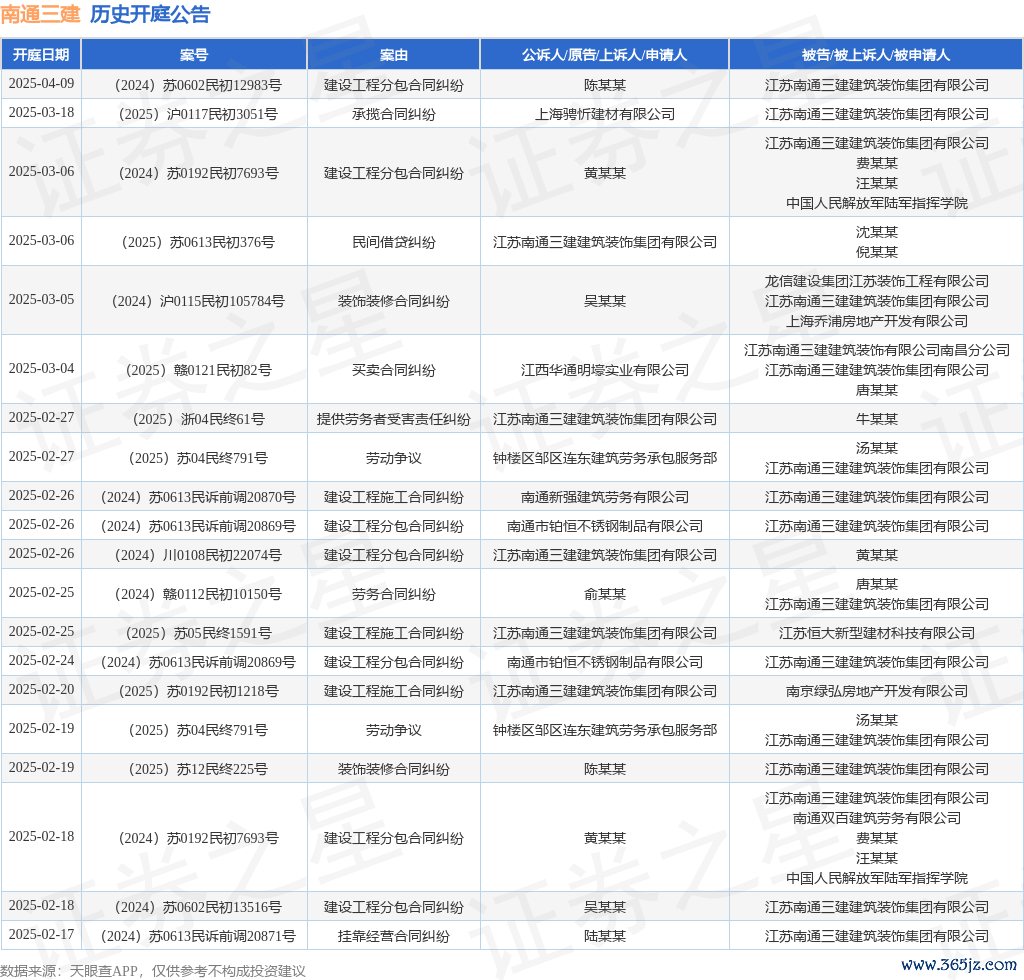1024x980 pixels.
Task: Select defendant 龙信建设集团江苏装饰工程有限公司
Action: [876, 281]
